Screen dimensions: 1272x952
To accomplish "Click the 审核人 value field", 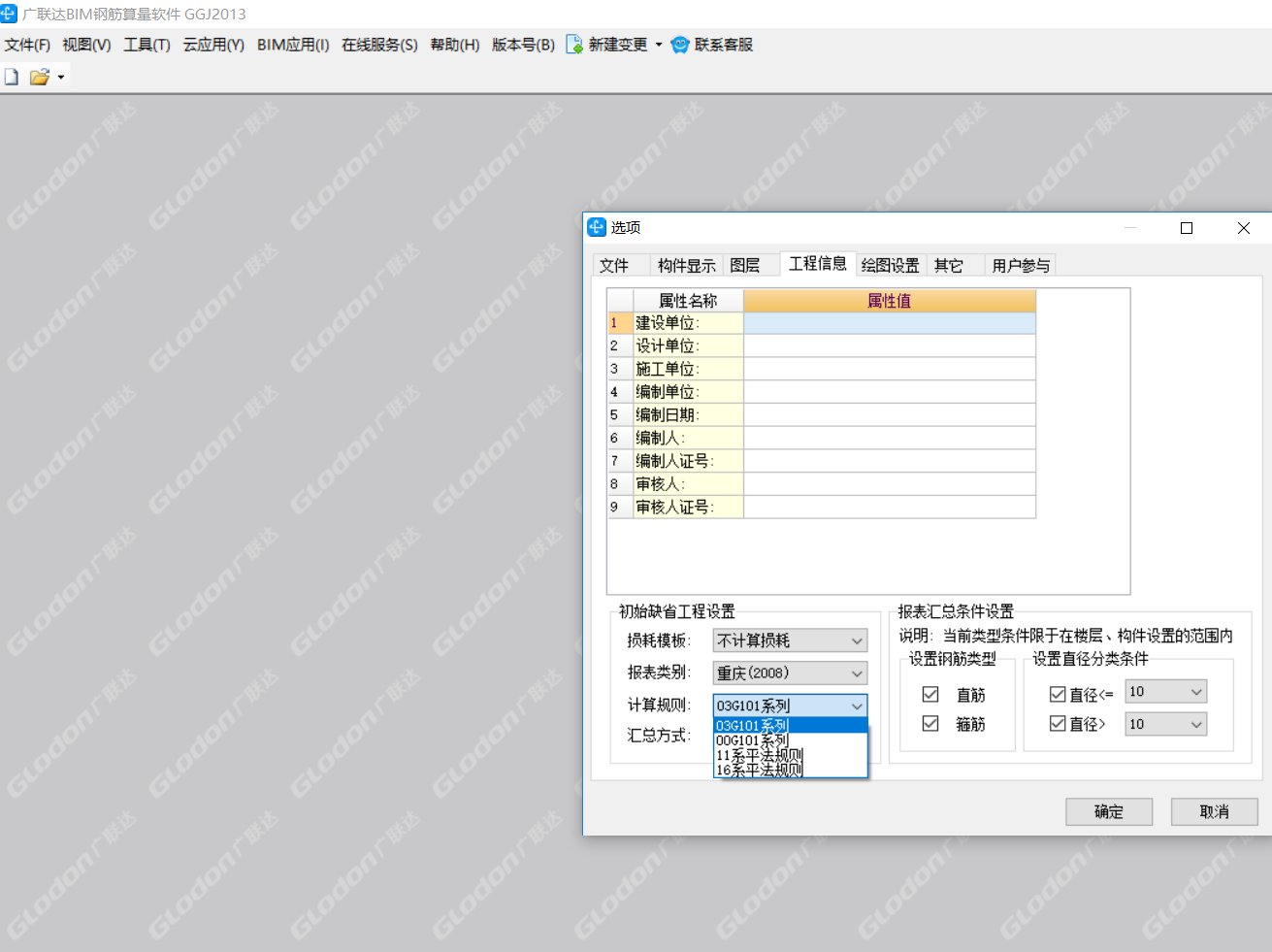I will 890,484.
